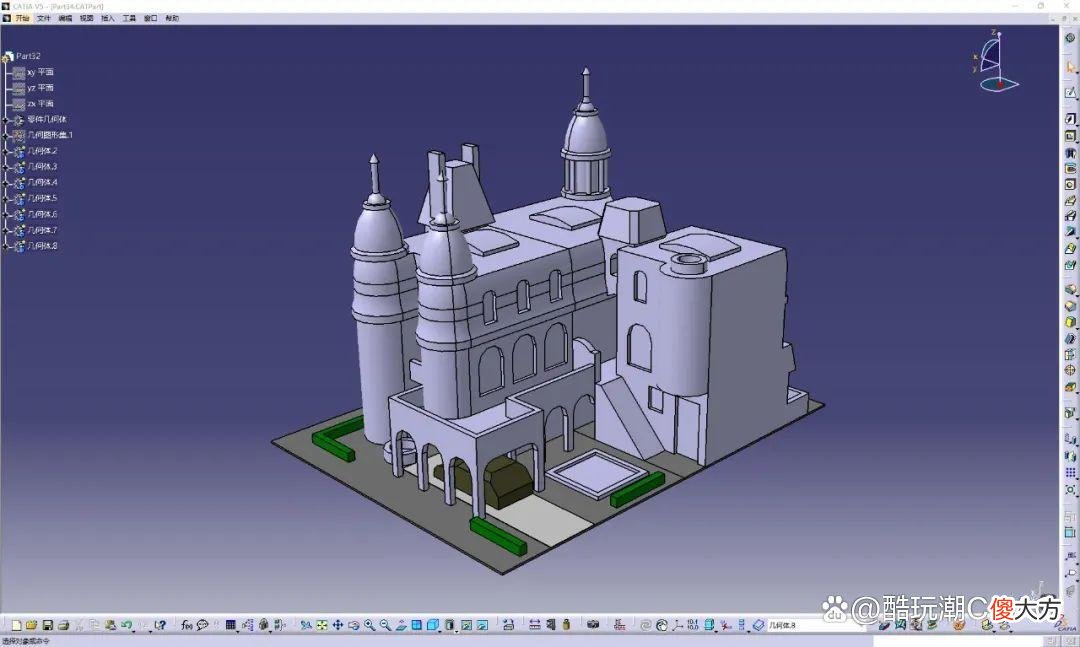This screenshot has height=647, width=1080.
Task: Open the 开始 (Start) menu
Action: click(22, 19)
